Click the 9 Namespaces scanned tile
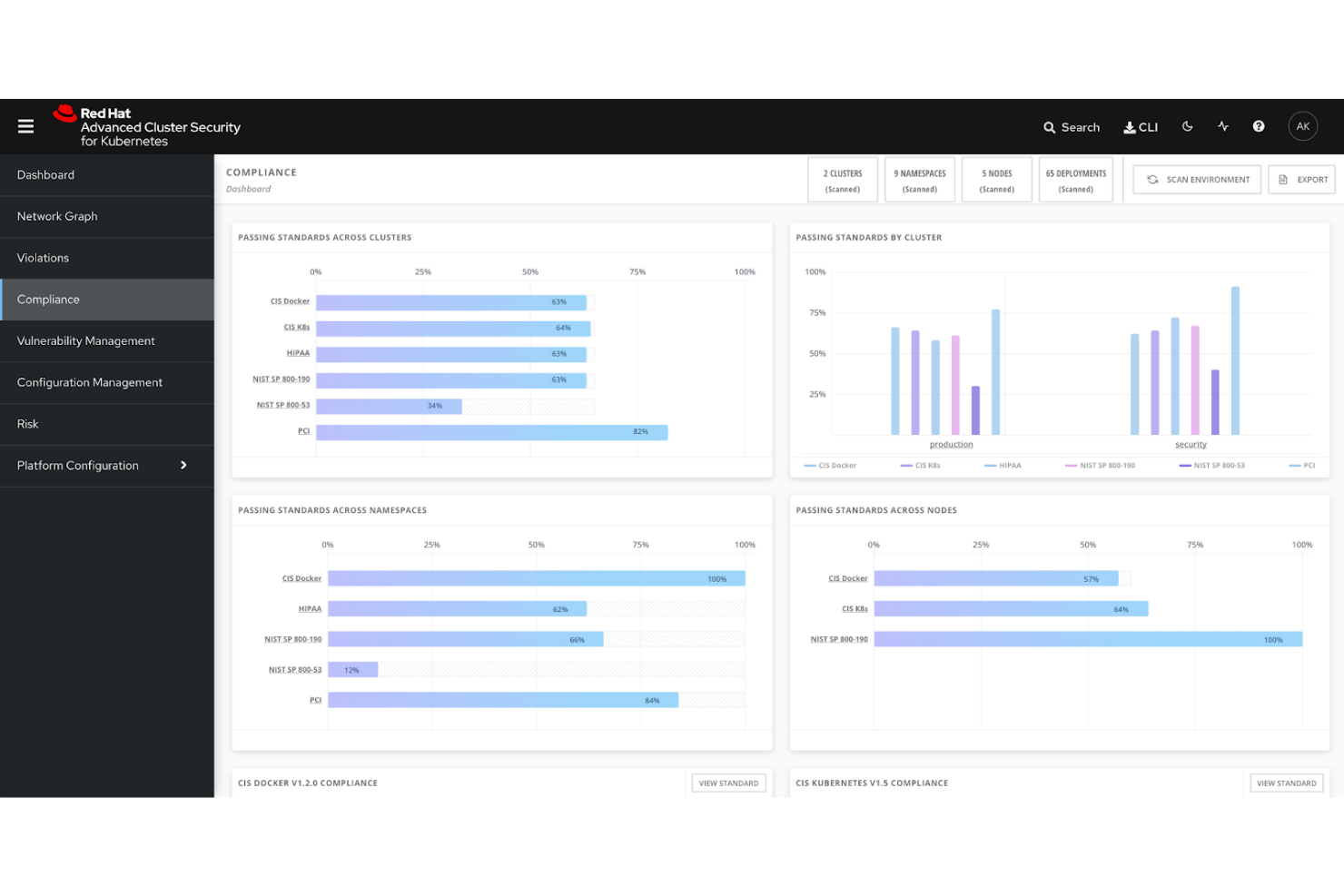Viewport: 1344px width, 896px height. pyautogui.click(x=919, y=179)
